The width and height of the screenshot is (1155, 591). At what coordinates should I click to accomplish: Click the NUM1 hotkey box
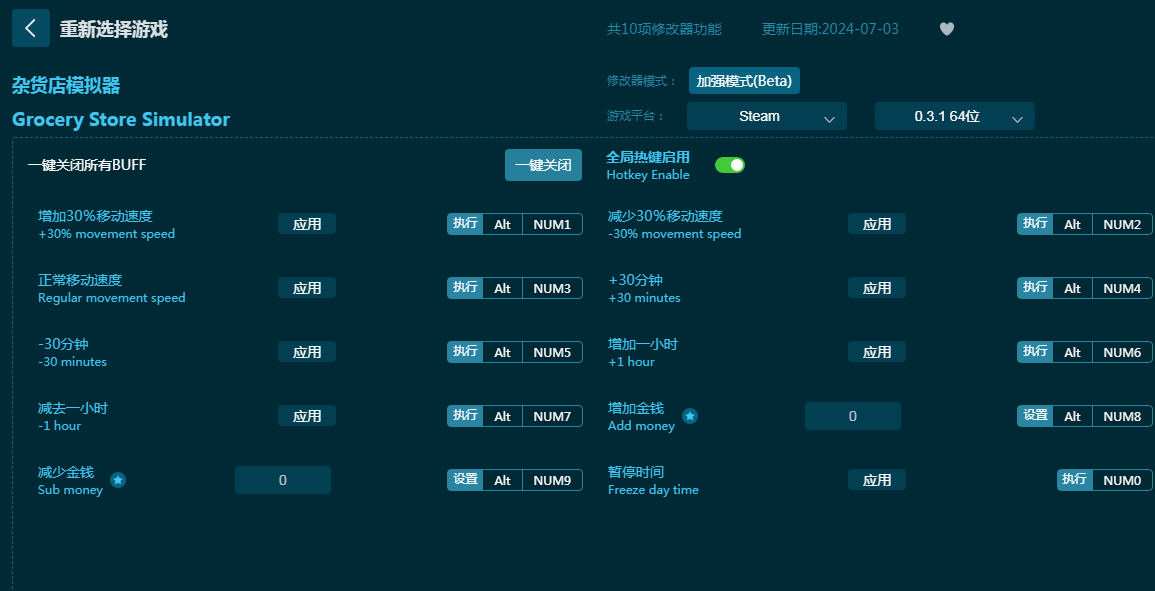coord(552,224)
